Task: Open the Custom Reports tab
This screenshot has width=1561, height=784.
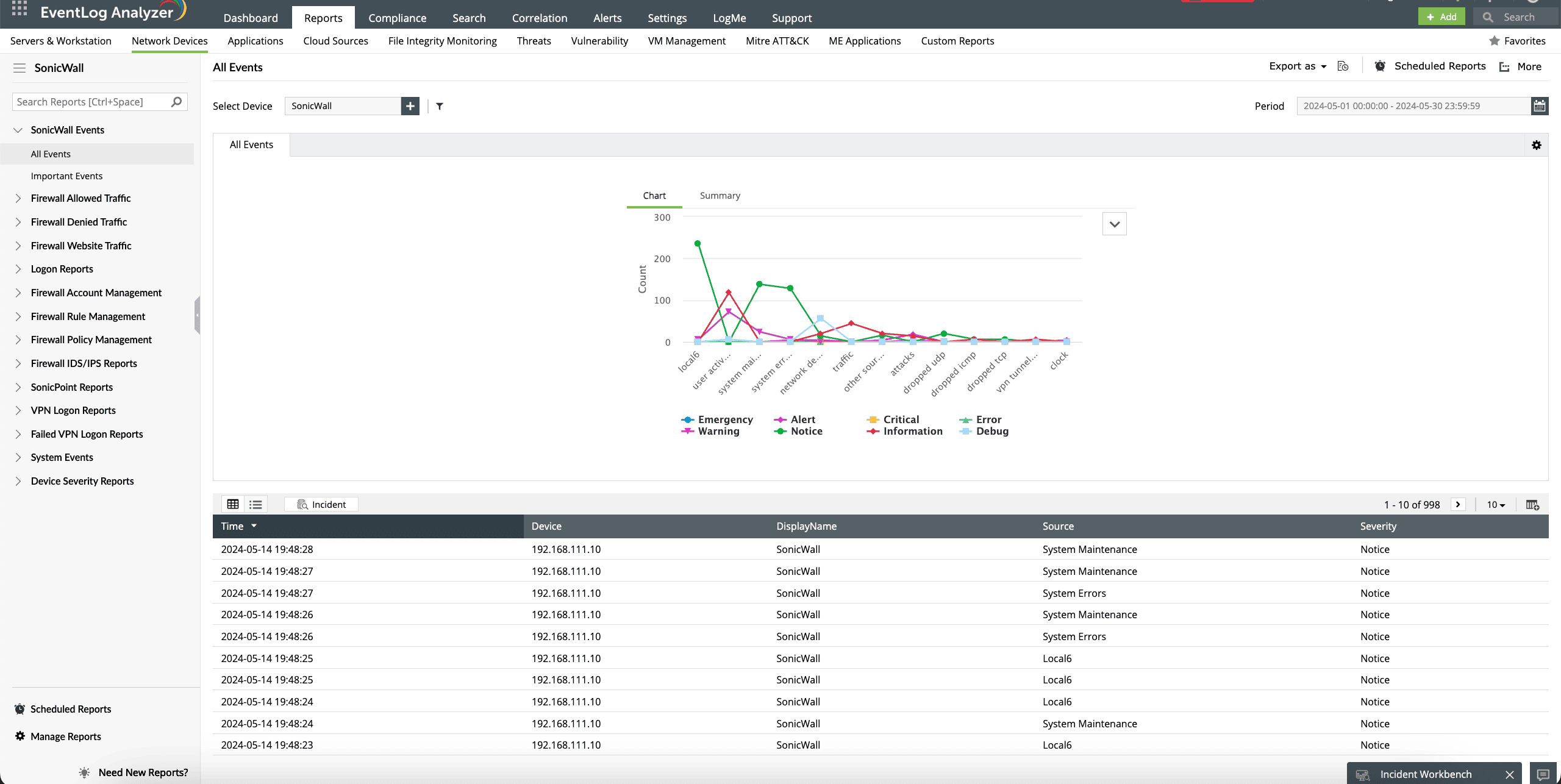Action: tap(957, 41)
